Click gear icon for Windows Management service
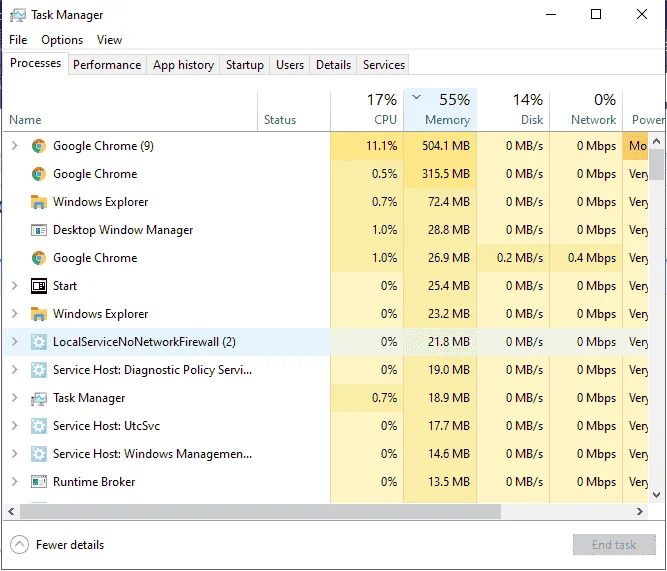This screenshot has width=667, height=571. (x=39, y=454)
